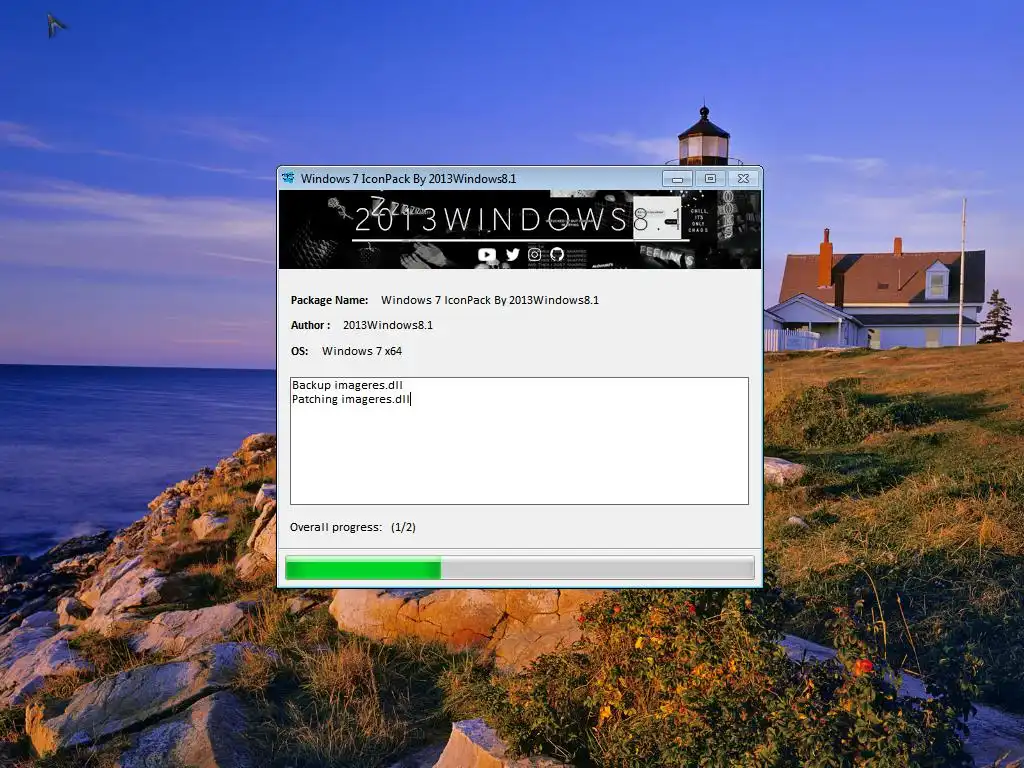Click the green installation progress bar
The image size is (1024, 768).
[520, 568]
